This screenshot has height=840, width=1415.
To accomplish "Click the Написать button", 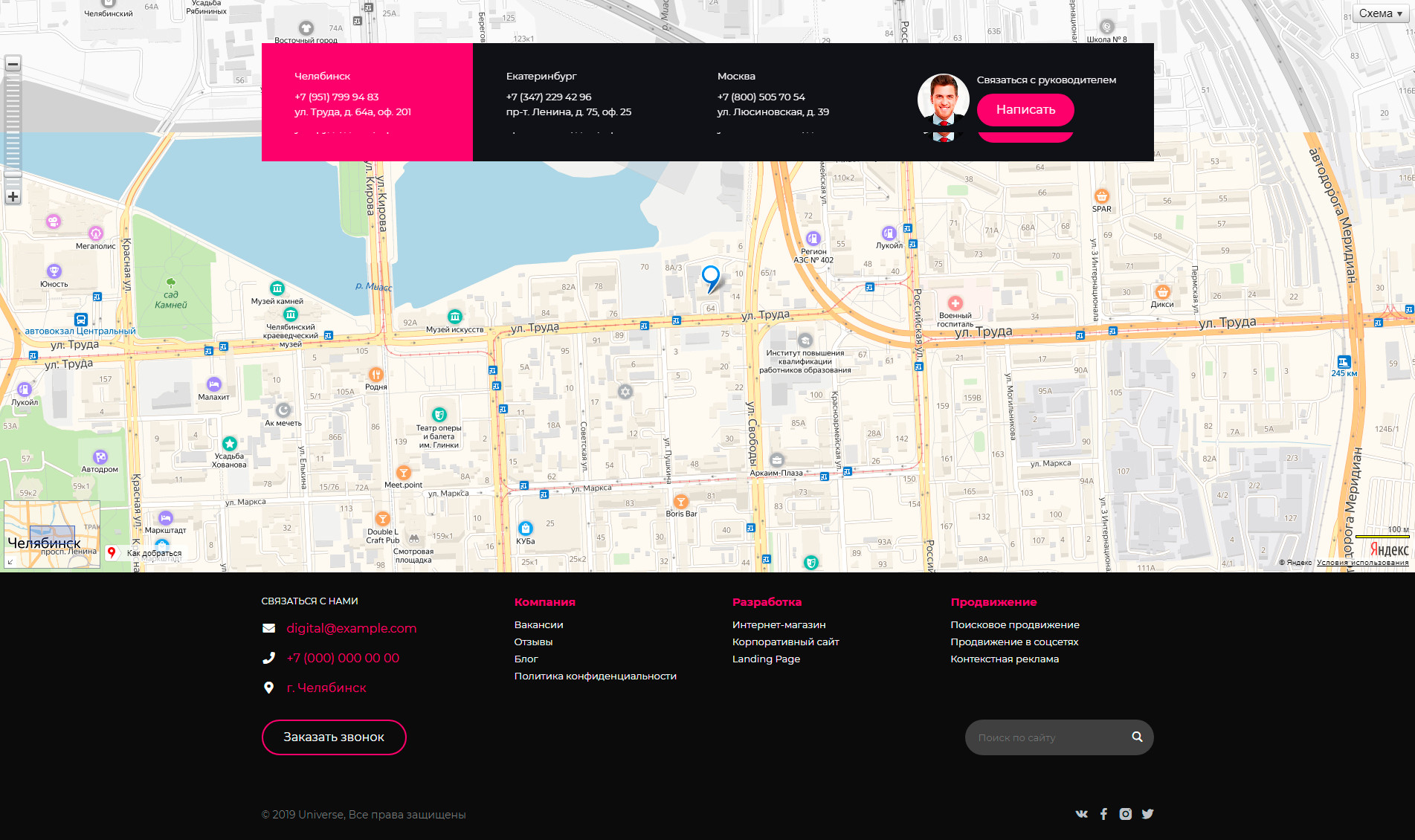I will [1025, 110].
